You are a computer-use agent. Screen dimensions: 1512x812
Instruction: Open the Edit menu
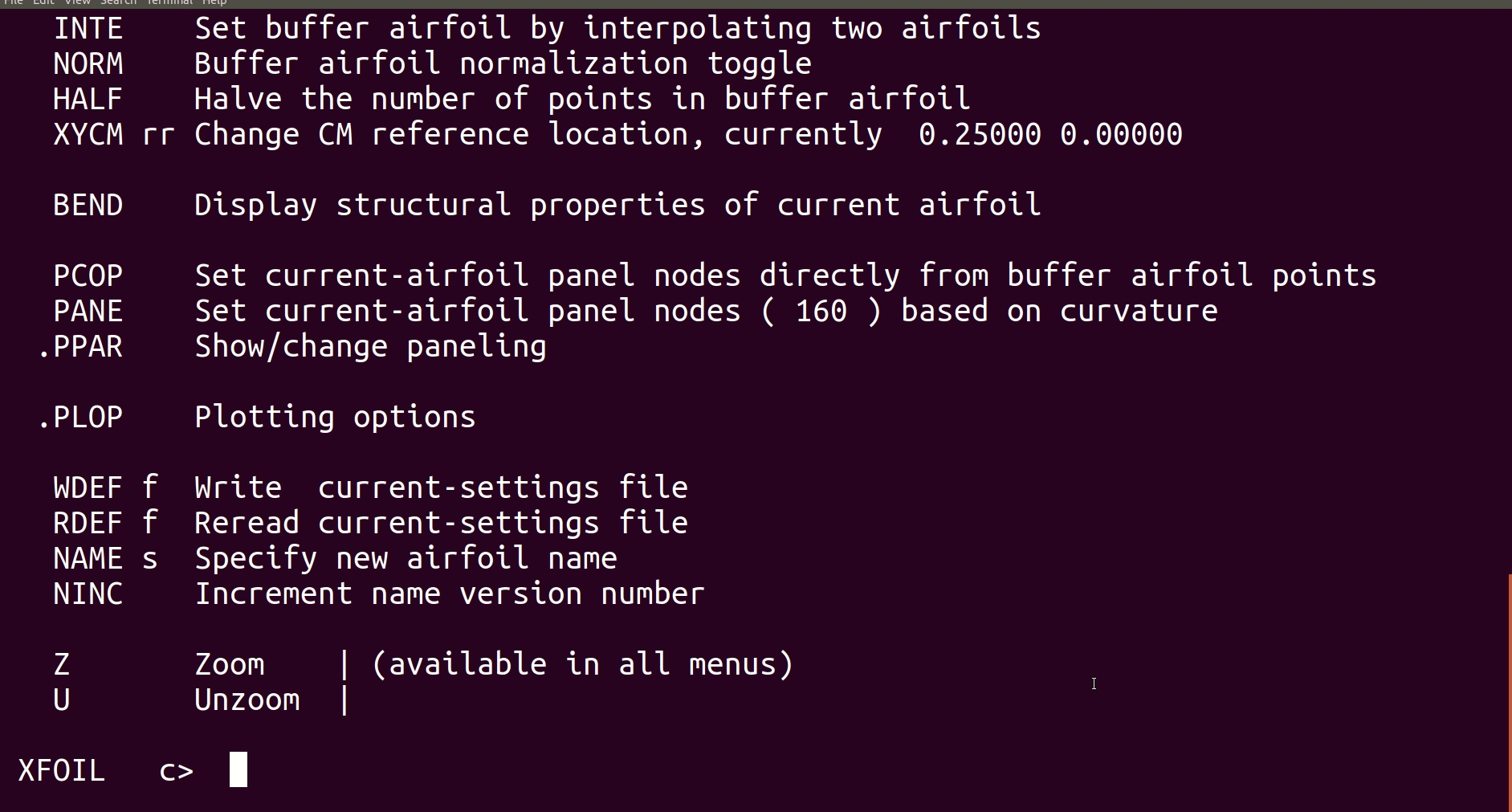(43, 2)
